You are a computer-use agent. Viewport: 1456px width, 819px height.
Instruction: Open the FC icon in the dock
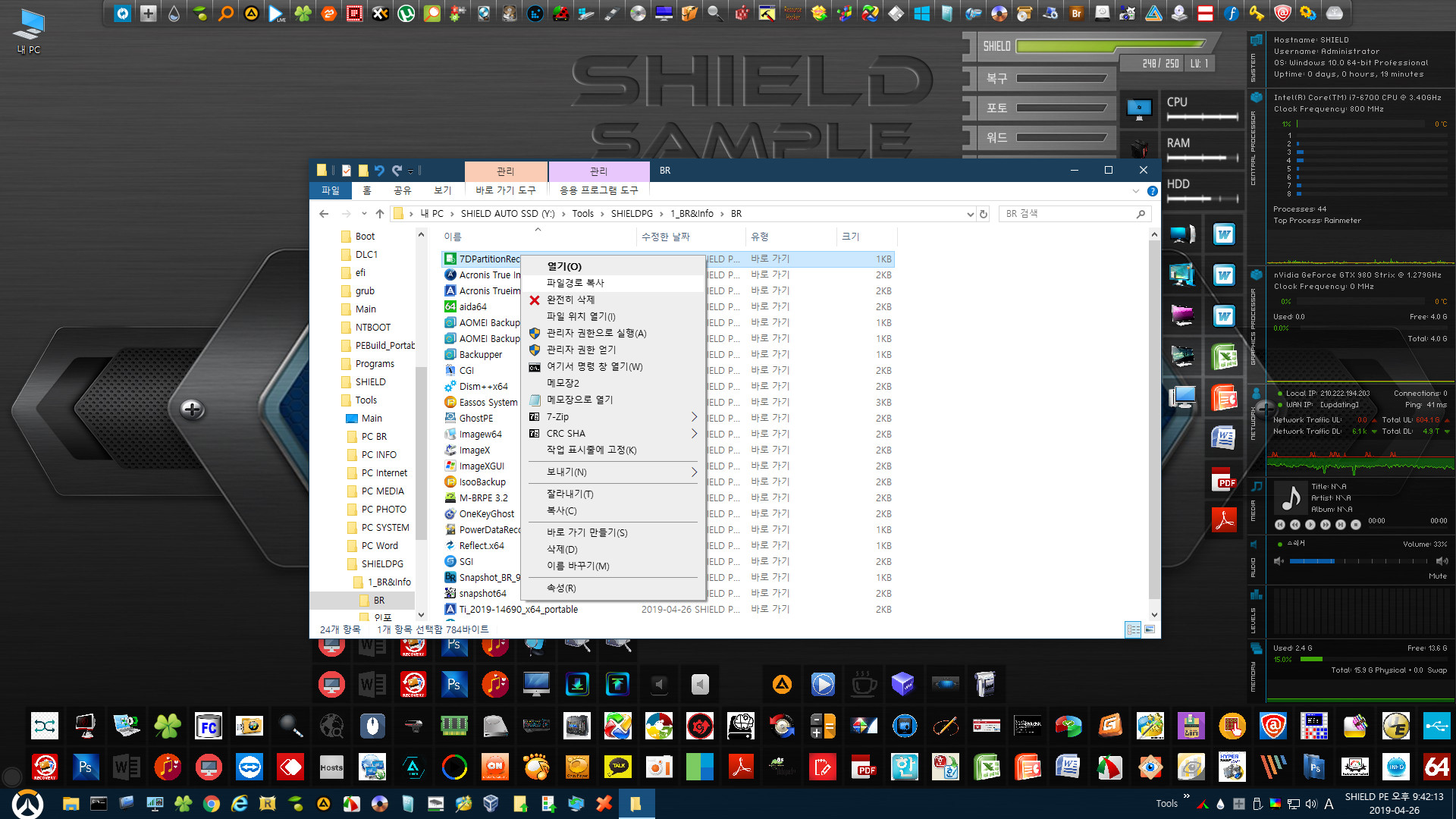click(x=209, y=726)
